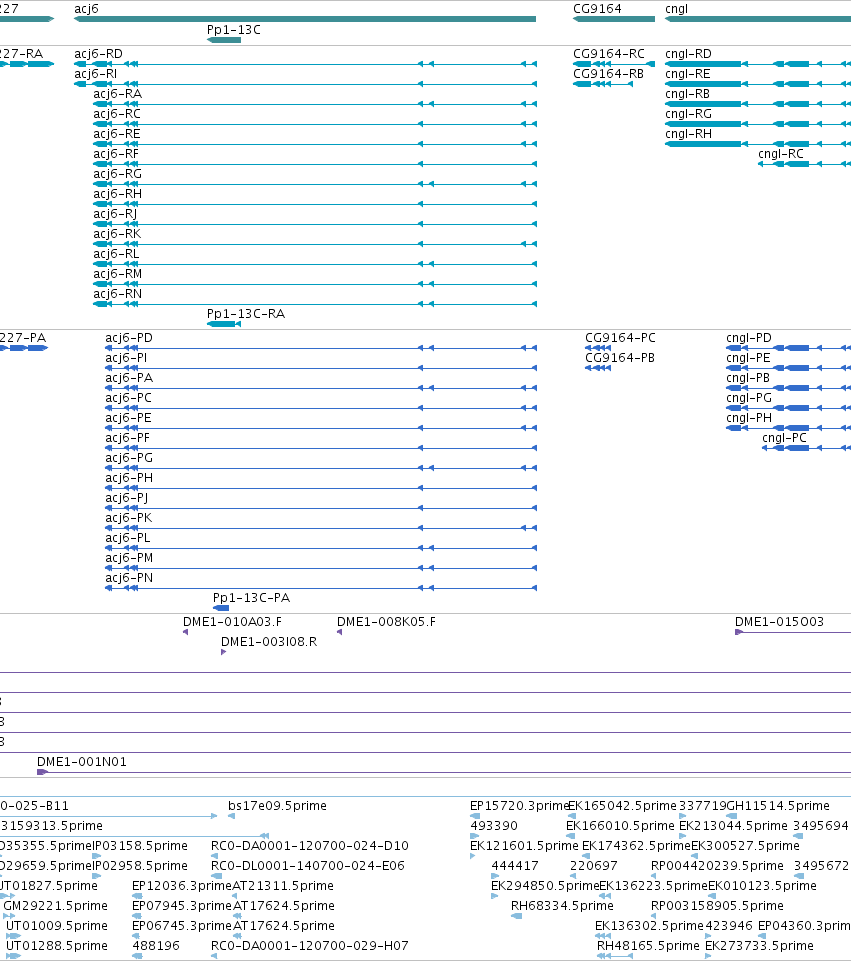Open transcript acj6-RI label
The image size is (851, 961).
coord(96,74)
